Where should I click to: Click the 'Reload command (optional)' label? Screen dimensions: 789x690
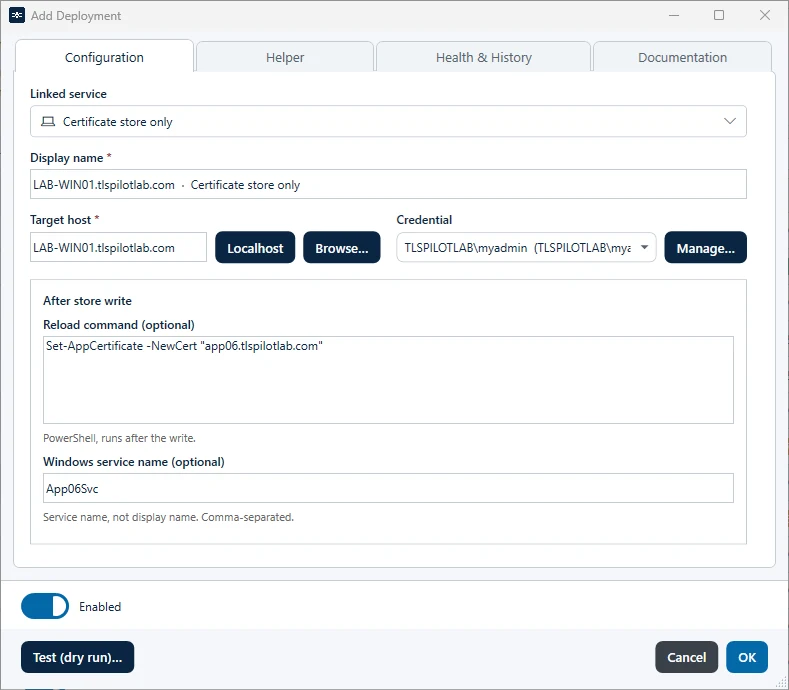coord(119,325)
